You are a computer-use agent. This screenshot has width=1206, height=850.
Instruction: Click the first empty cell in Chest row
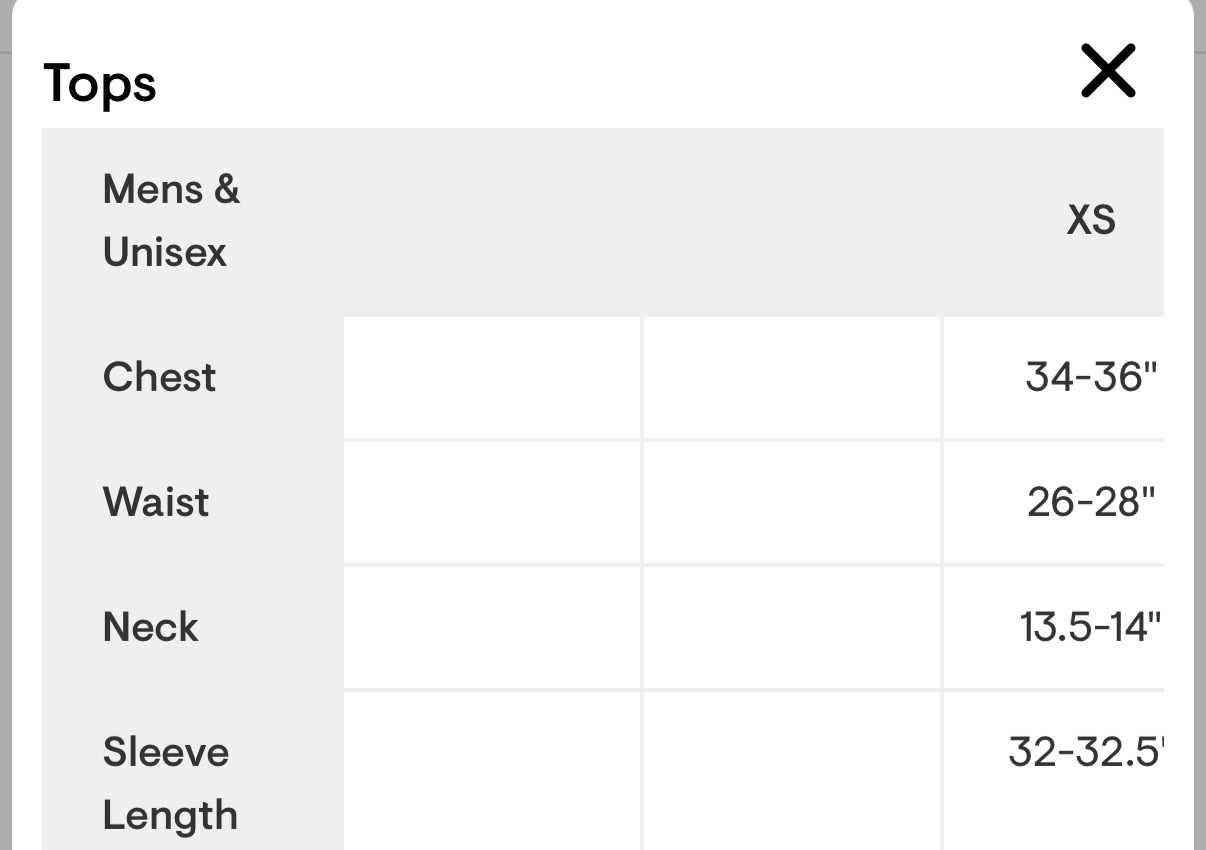[x=491, y=378]
